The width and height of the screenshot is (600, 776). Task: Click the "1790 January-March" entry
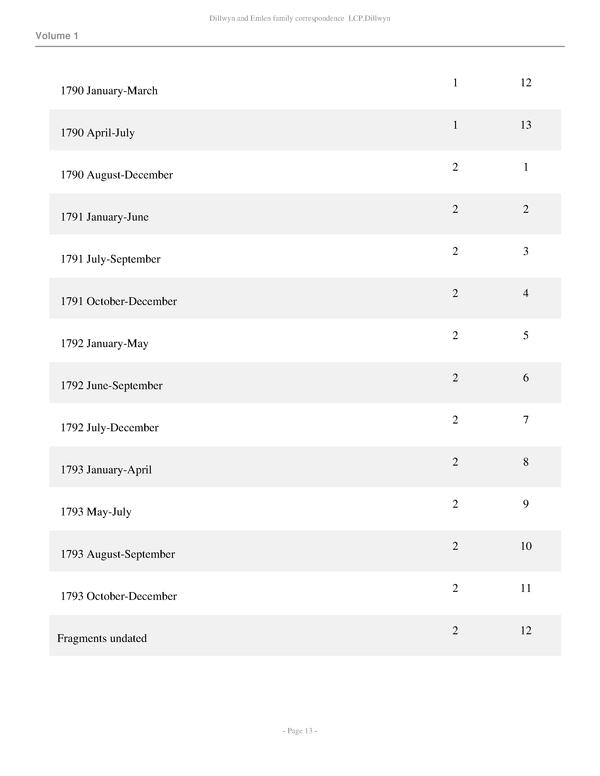(109, 91)
